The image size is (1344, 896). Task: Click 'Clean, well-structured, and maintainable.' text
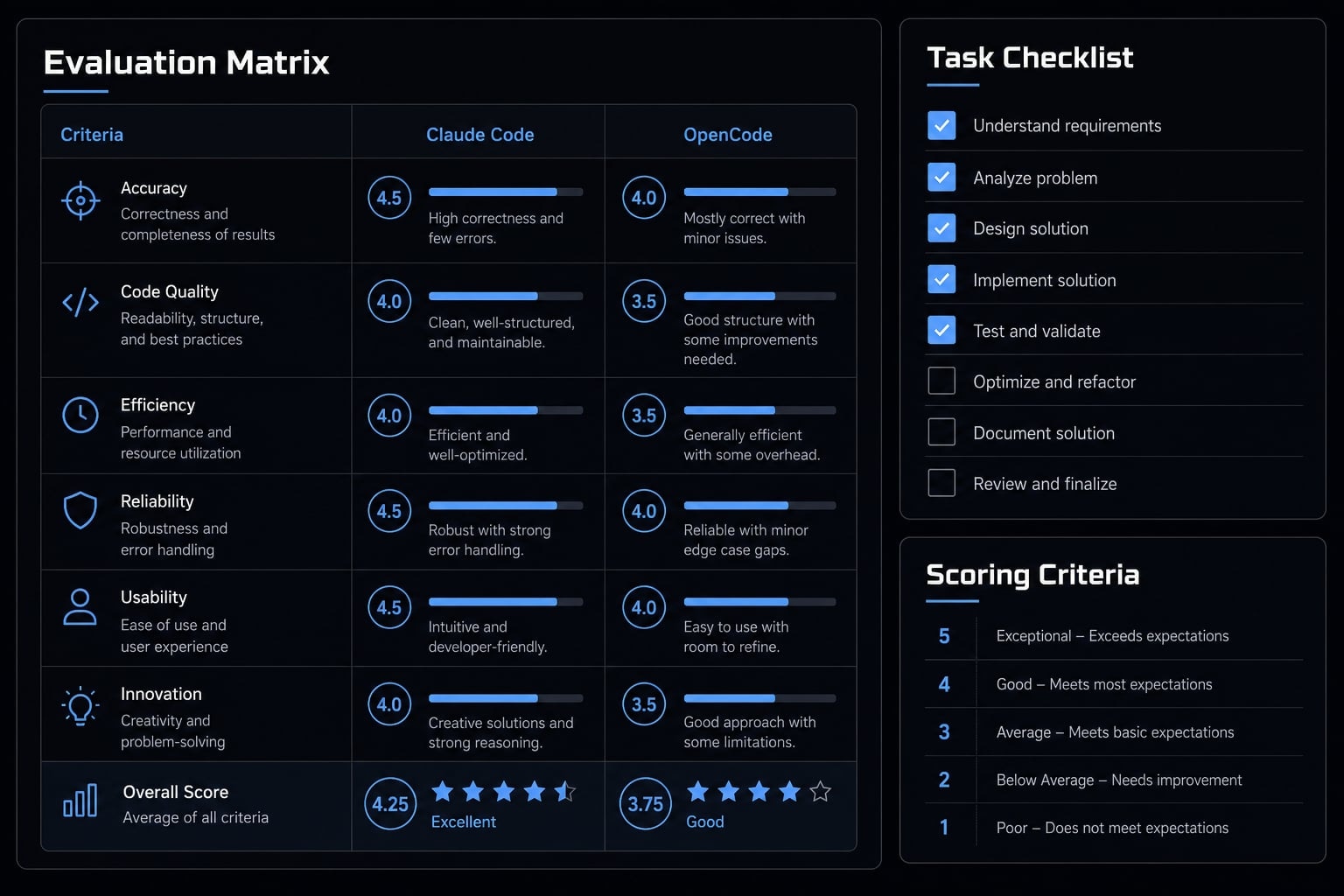coord(501,332)
